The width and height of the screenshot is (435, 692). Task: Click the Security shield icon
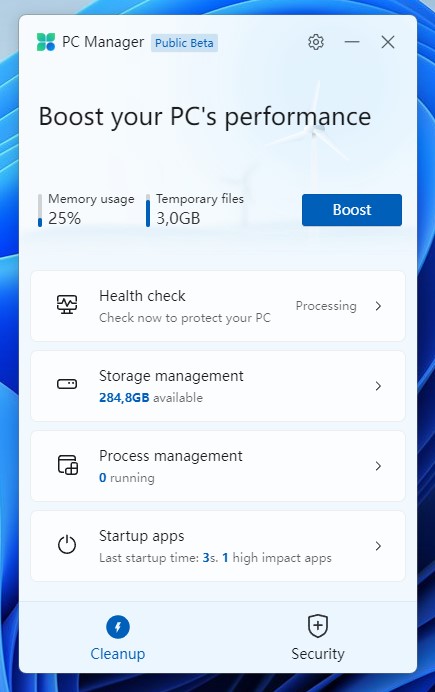[x=318, y=626]
